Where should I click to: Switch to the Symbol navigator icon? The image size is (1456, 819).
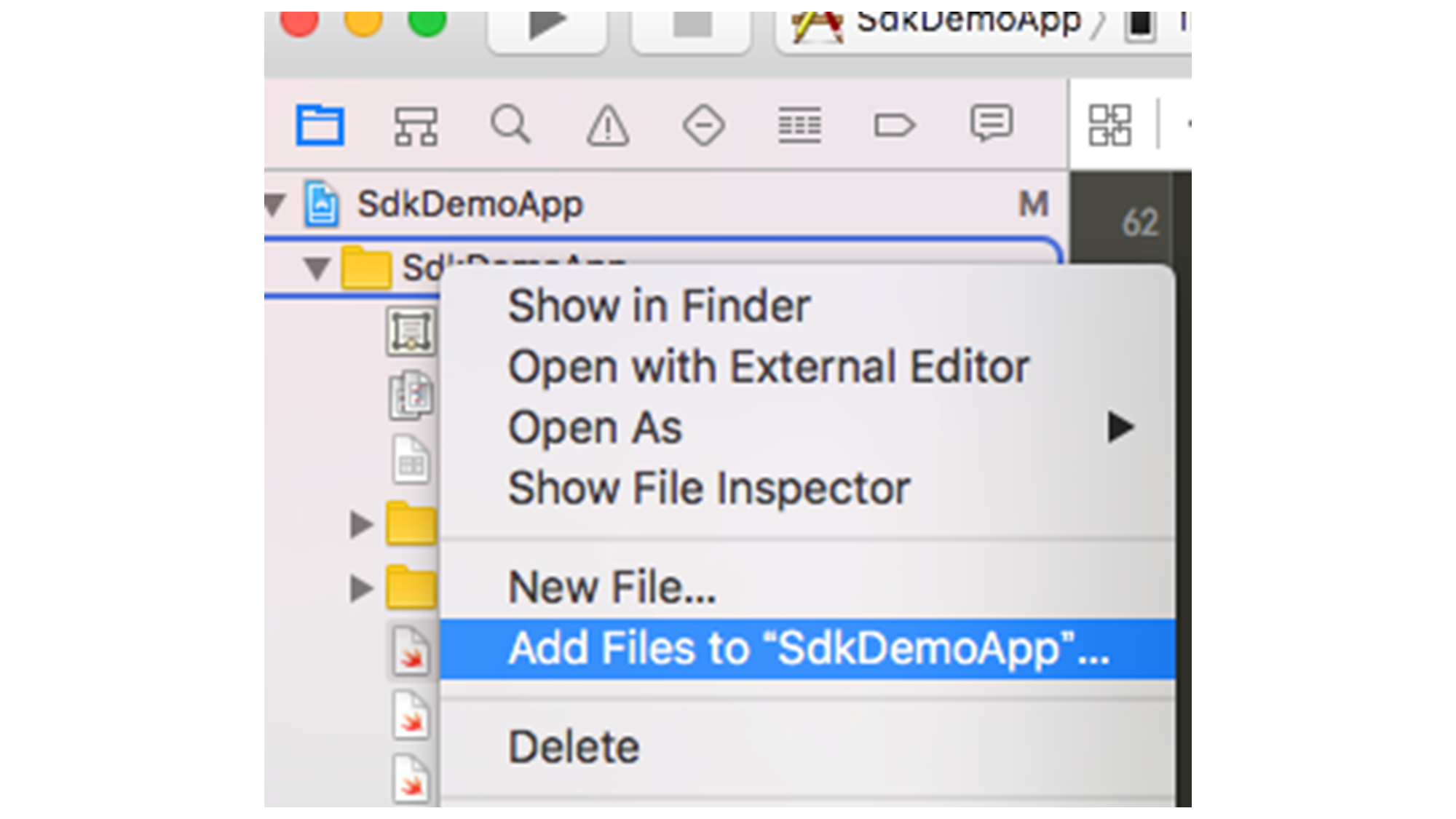point(416,126)
